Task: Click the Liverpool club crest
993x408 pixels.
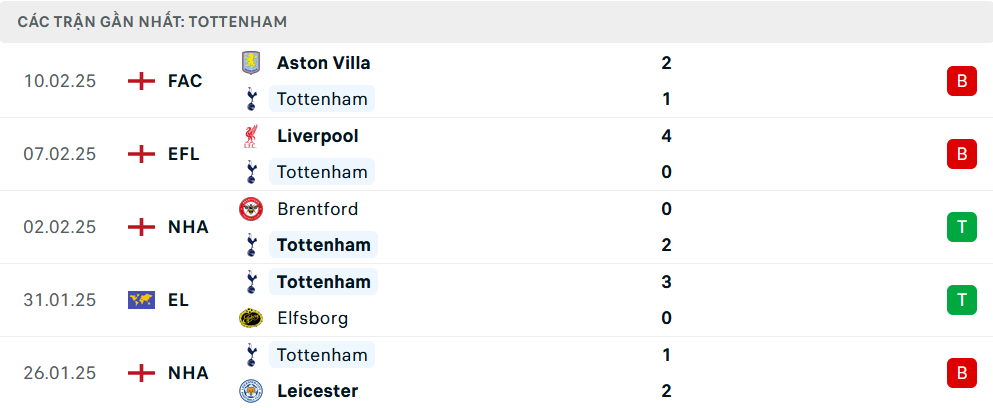Action: coord(250,136)
